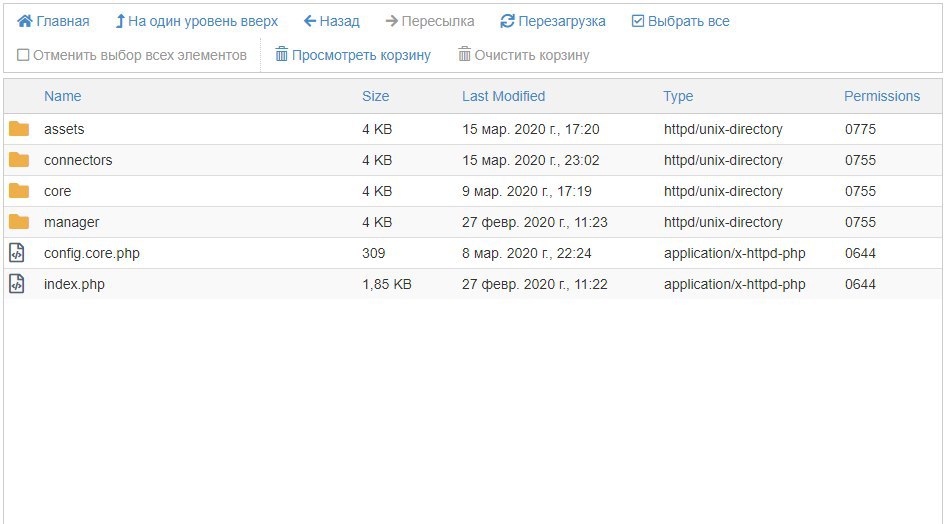Viewport: 947px width, 524px height.
Task: Click the up-arrow icon for На один уровень вверх
Action: point(120,21)
